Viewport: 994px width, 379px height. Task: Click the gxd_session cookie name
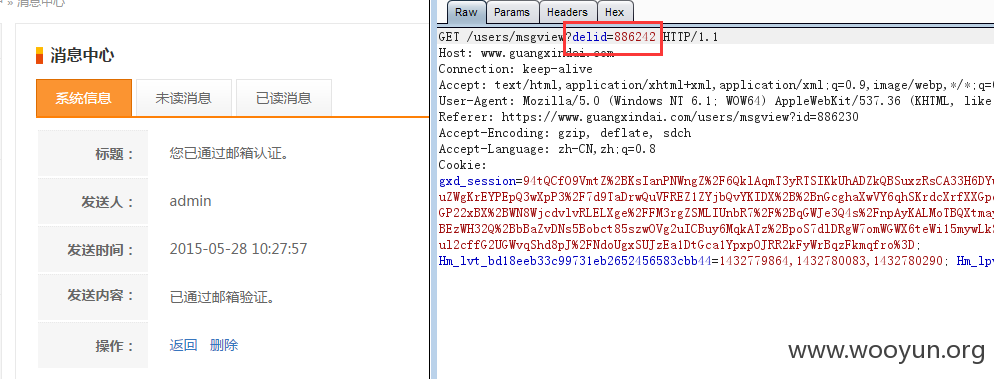pyautogui.click(x=477, y=181)
